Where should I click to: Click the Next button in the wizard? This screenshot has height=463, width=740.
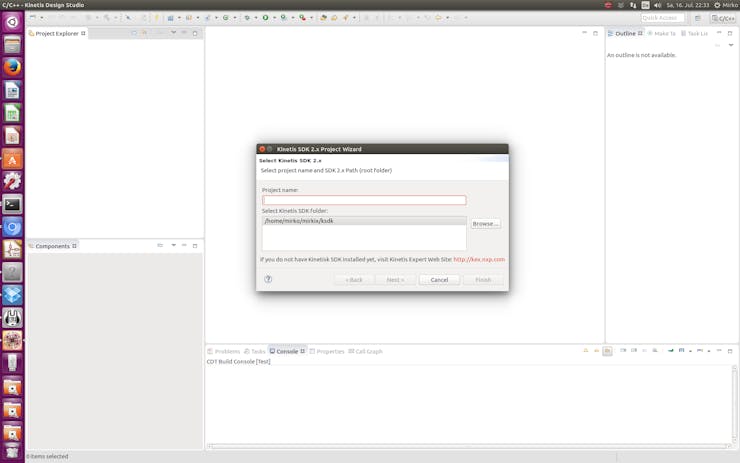click(395, 280)
